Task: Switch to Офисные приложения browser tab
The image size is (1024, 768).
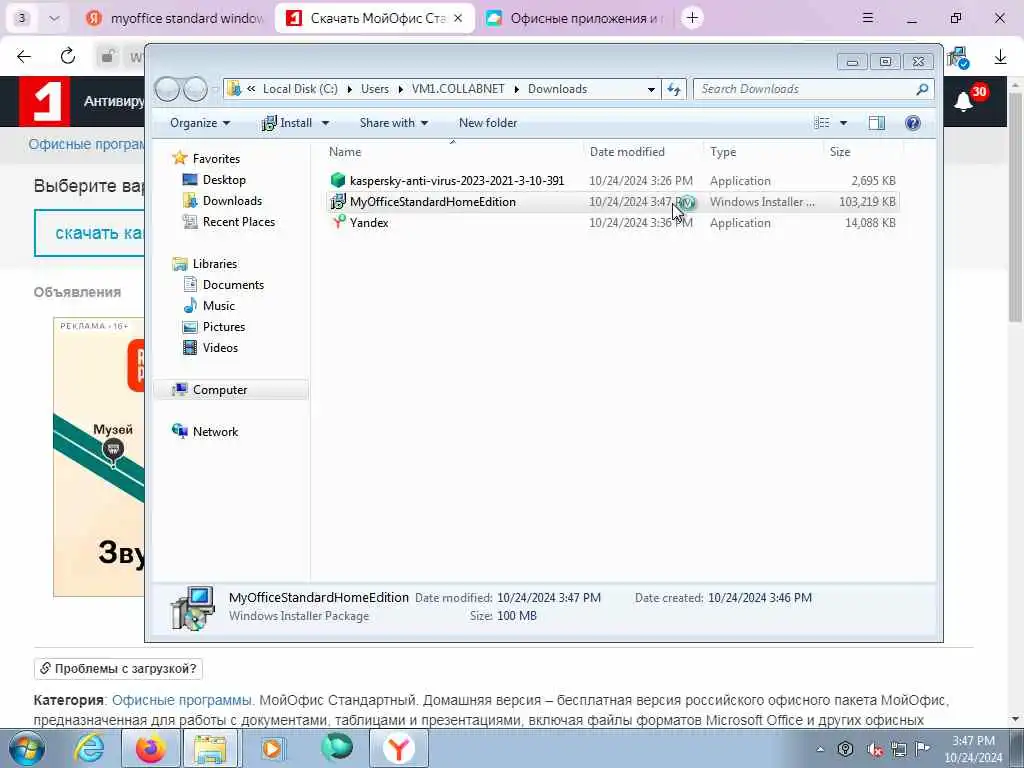Action: [573, 18]
